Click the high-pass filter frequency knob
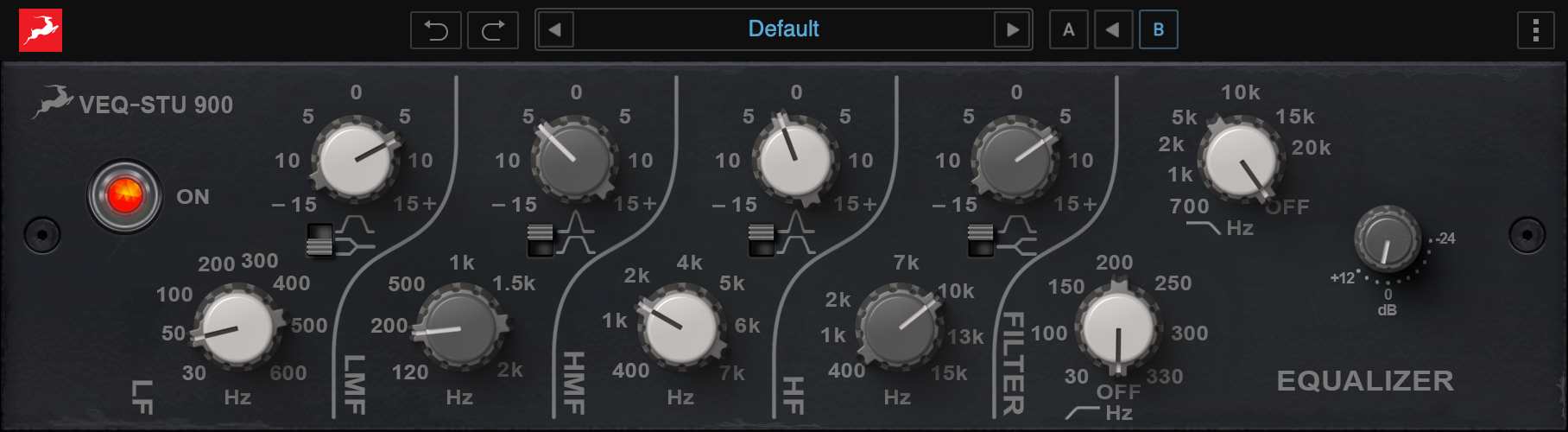The height and width of the screenshot is (432, 1568). point(1117,328)
